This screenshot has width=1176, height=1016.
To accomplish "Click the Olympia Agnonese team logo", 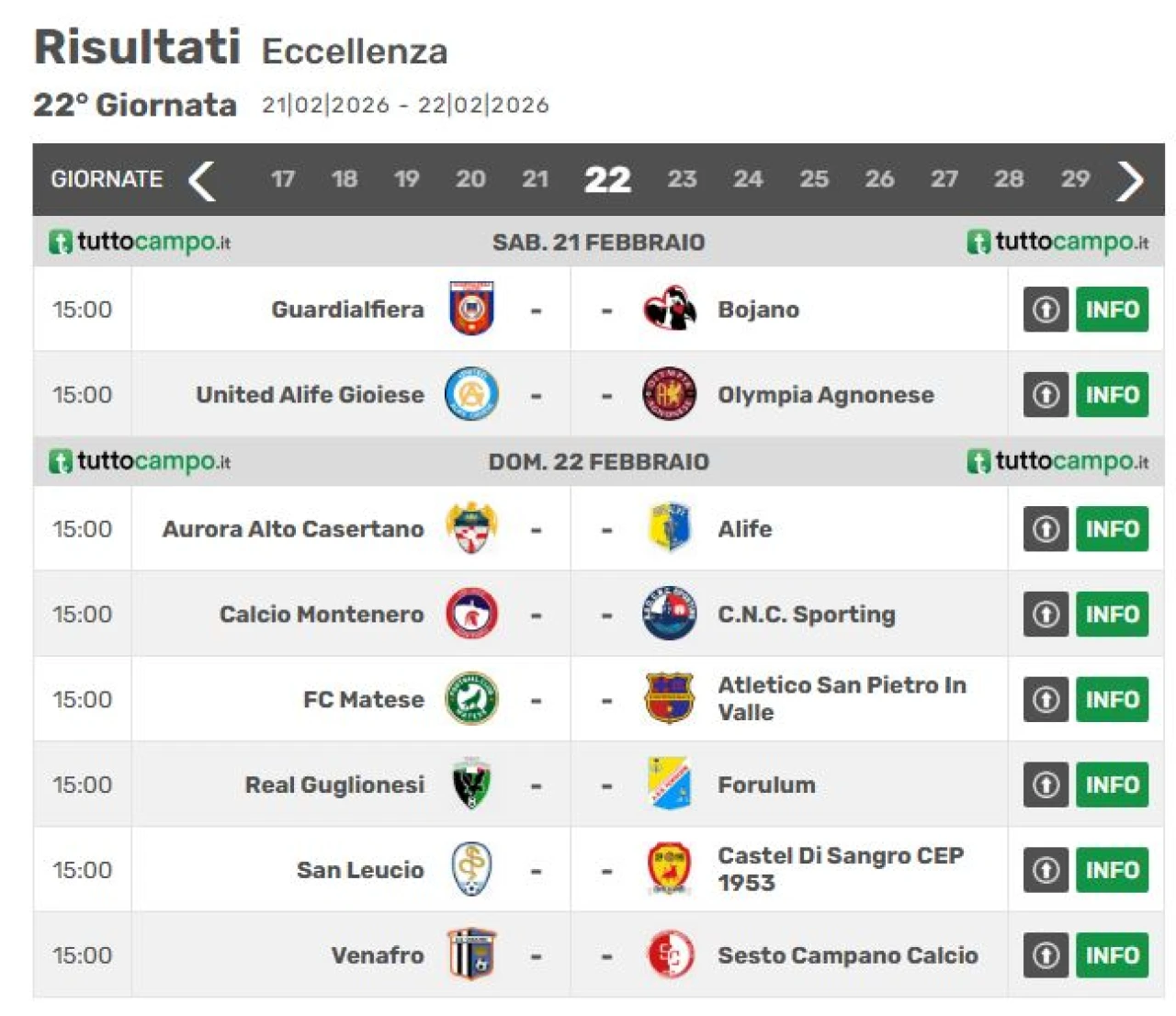I will pyautogui.click(x=669, y=394).
